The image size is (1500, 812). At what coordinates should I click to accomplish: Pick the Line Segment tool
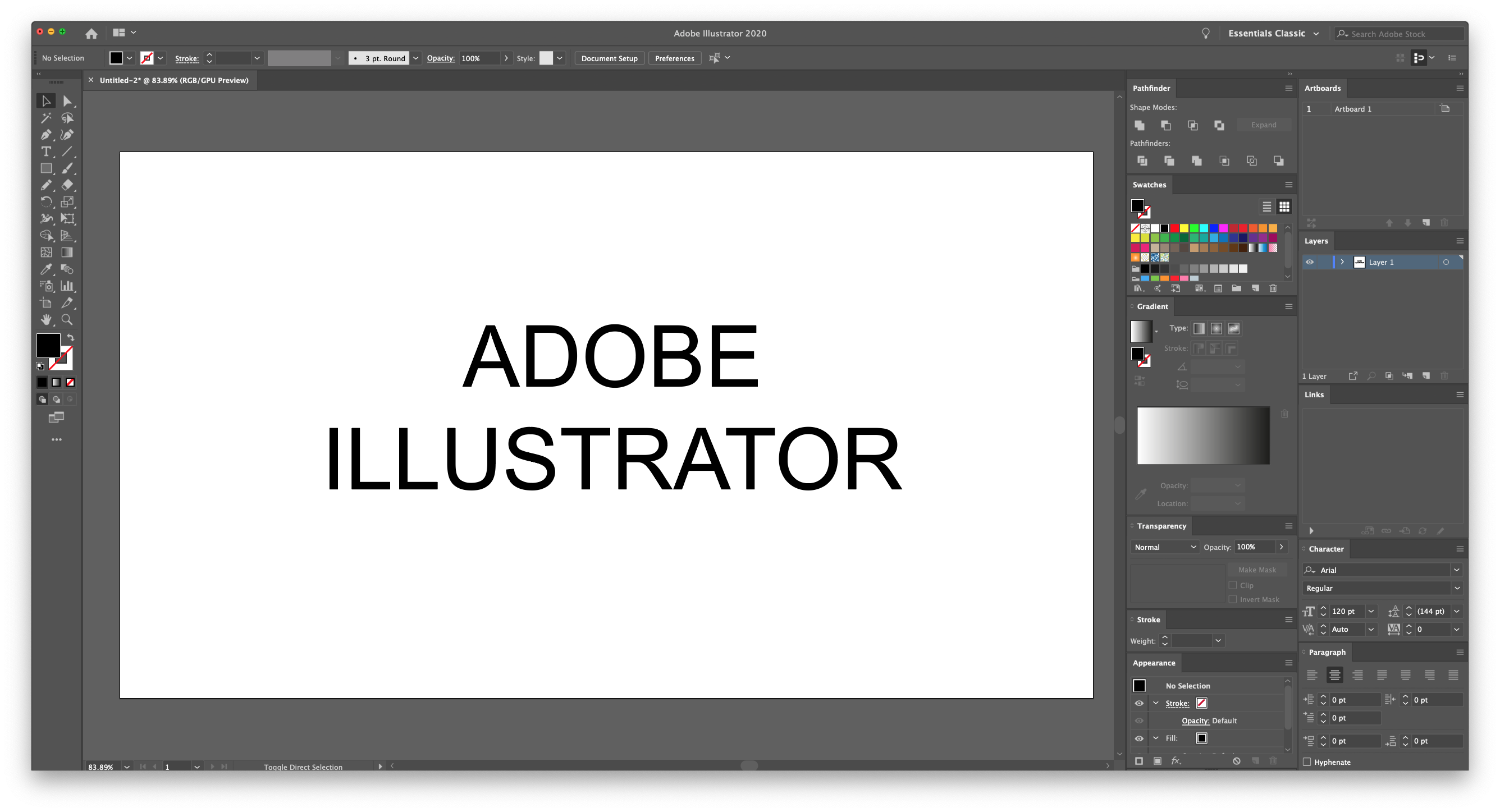click(67, 152)
